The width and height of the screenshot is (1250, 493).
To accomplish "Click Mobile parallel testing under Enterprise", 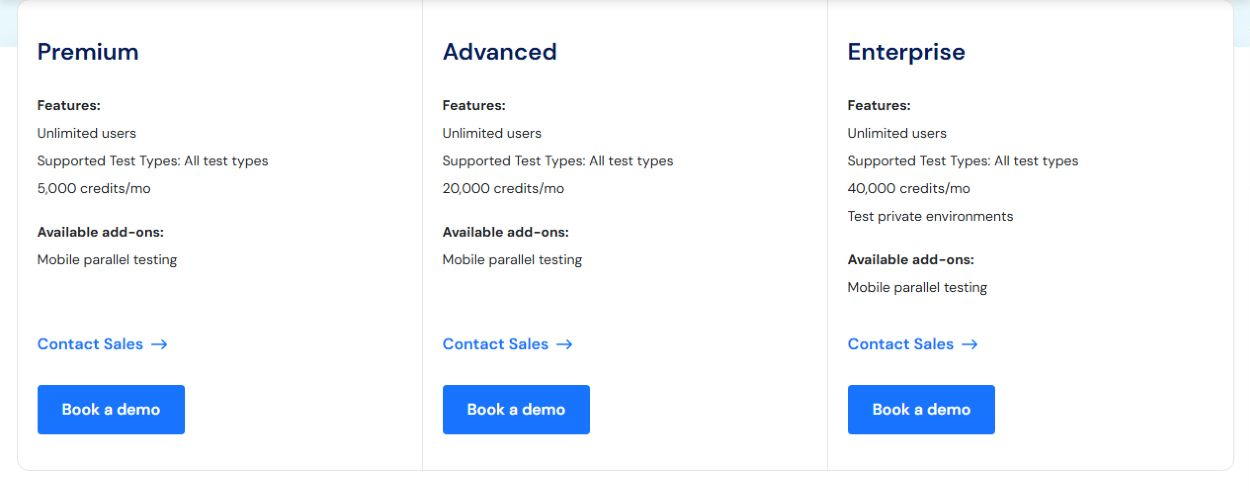I will [x=917, y=287].
